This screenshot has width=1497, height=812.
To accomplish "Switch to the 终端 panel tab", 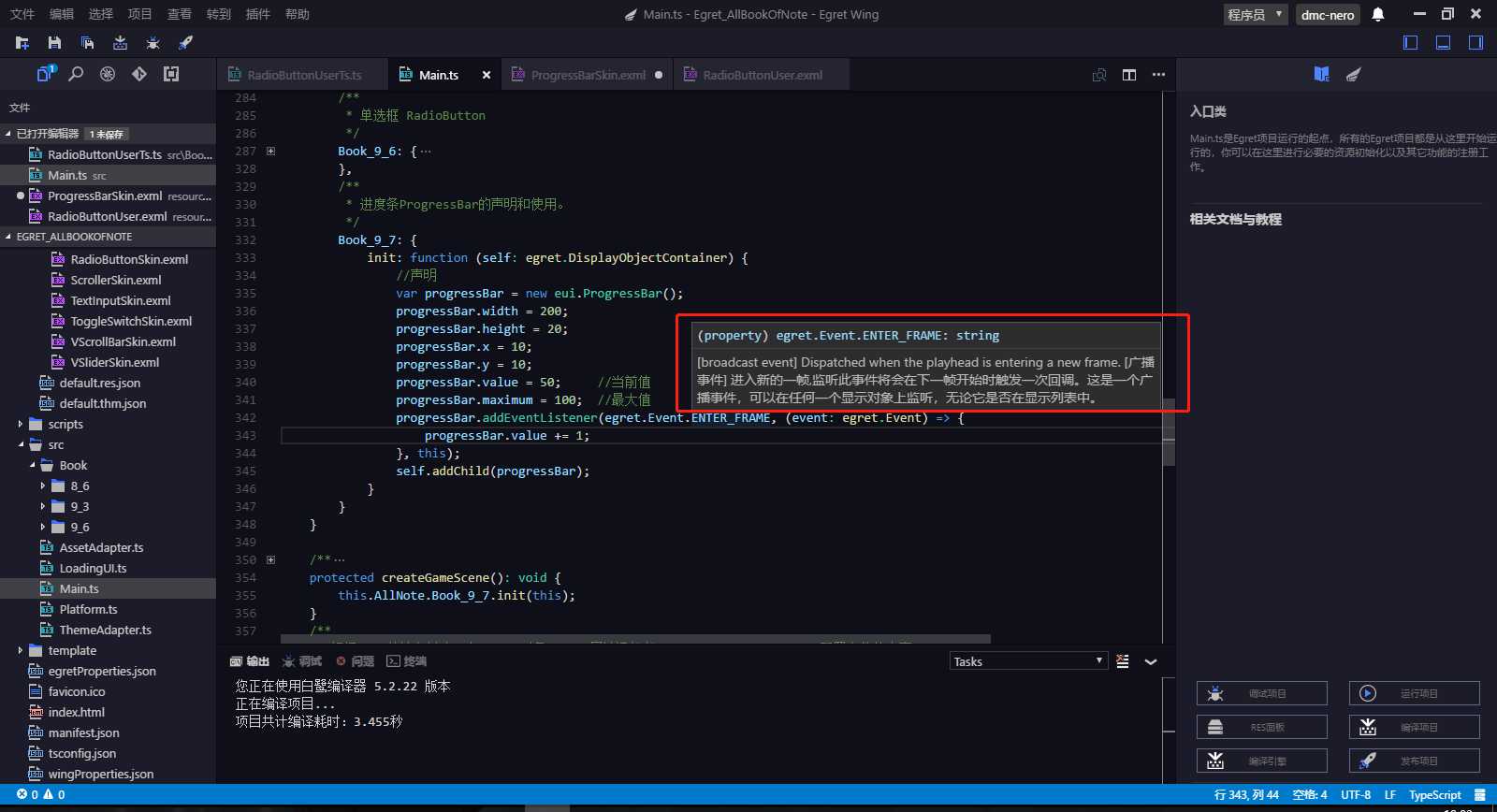I will coord(407,661).
